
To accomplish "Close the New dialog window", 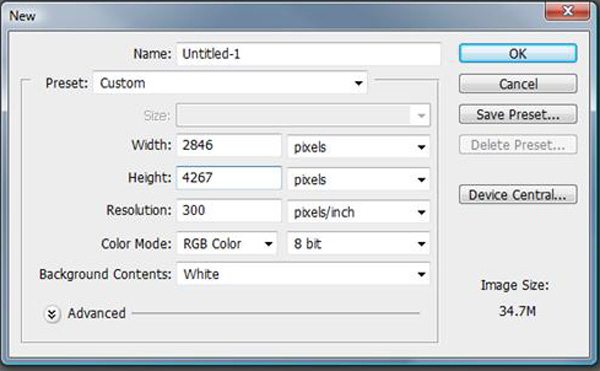I will pyautogui.click(x=567, y=10).
